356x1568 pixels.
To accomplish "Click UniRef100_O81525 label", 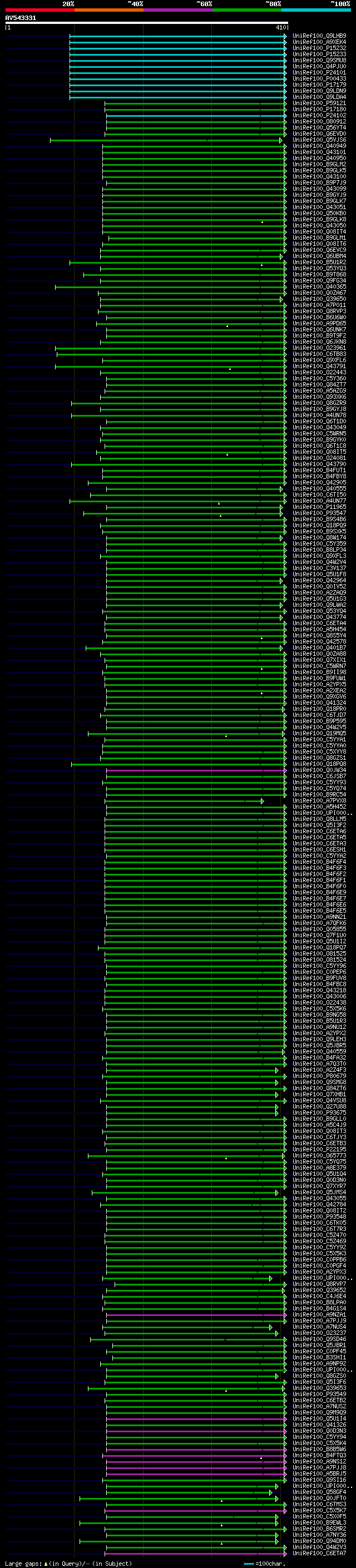I will (x=319, y=954).
